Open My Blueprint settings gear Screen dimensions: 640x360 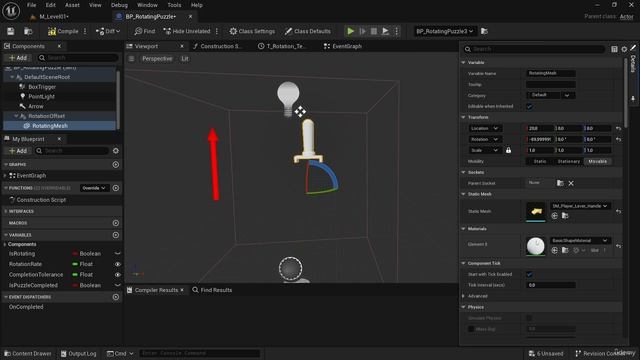116,151
